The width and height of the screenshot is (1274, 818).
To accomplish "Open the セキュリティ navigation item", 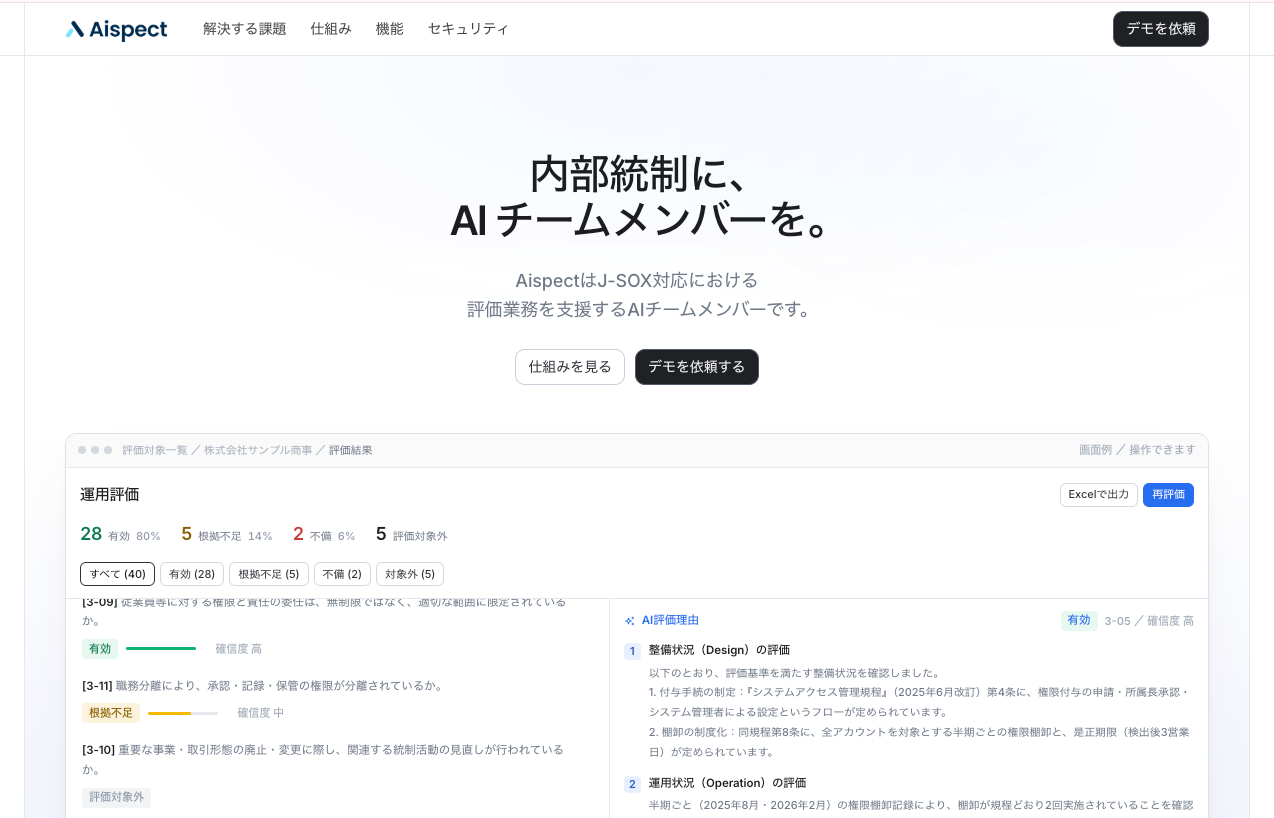I will [468, 29].
